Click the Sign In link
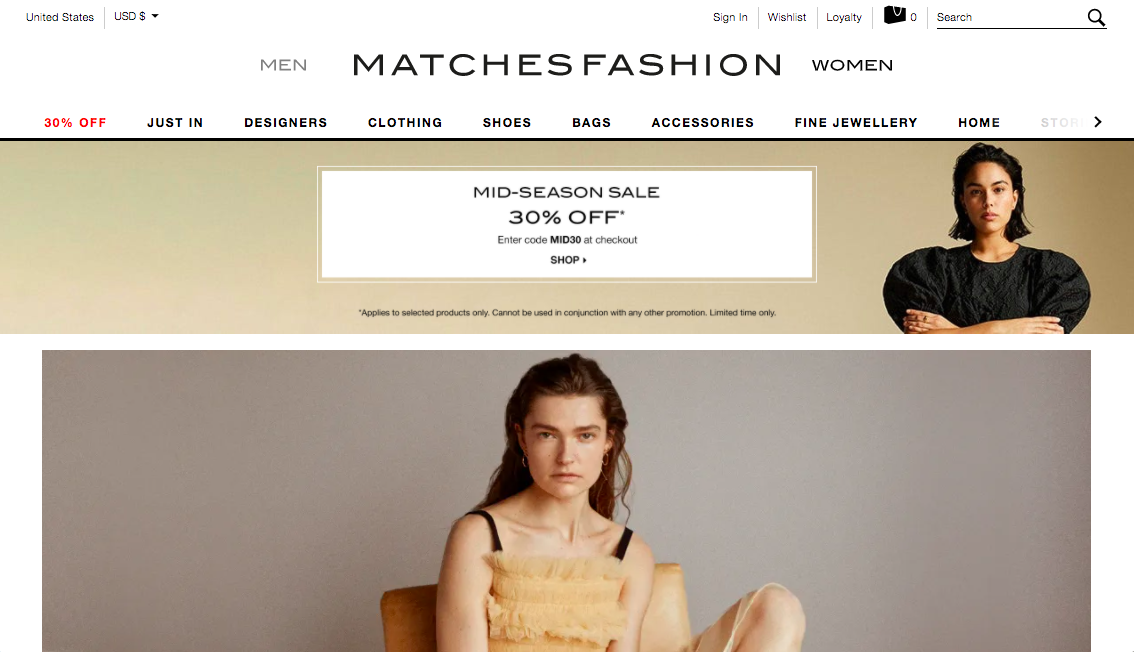The width and height of the screenshot is (1134, 652). coord(730,17)
